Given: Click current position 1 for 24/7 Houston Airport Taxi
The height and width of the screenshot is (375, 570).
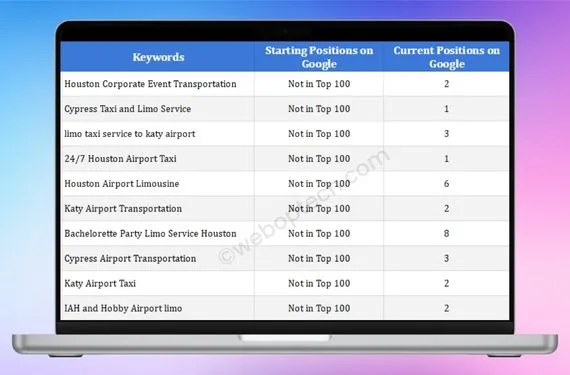Looking at the screenshot, I should pos(446,159).
